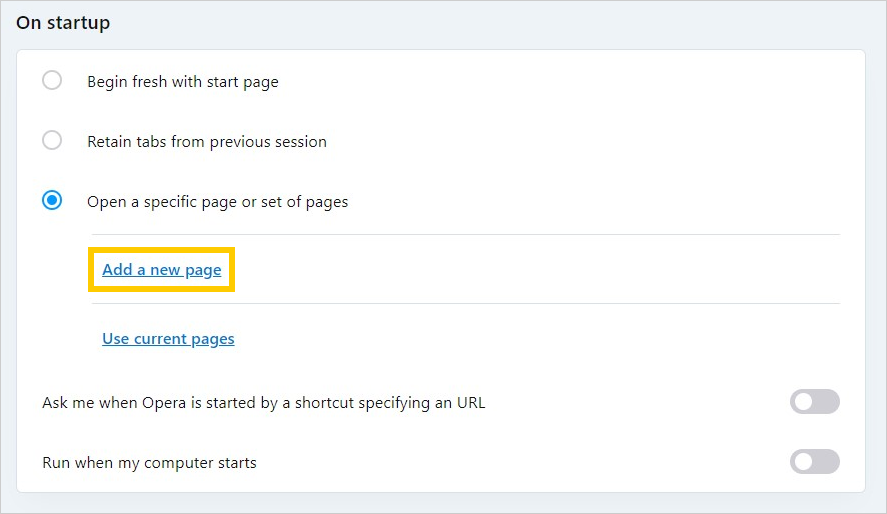Click the Use current pages link
Viewport: 887px width, 514px height.
[x=168, y=339]
